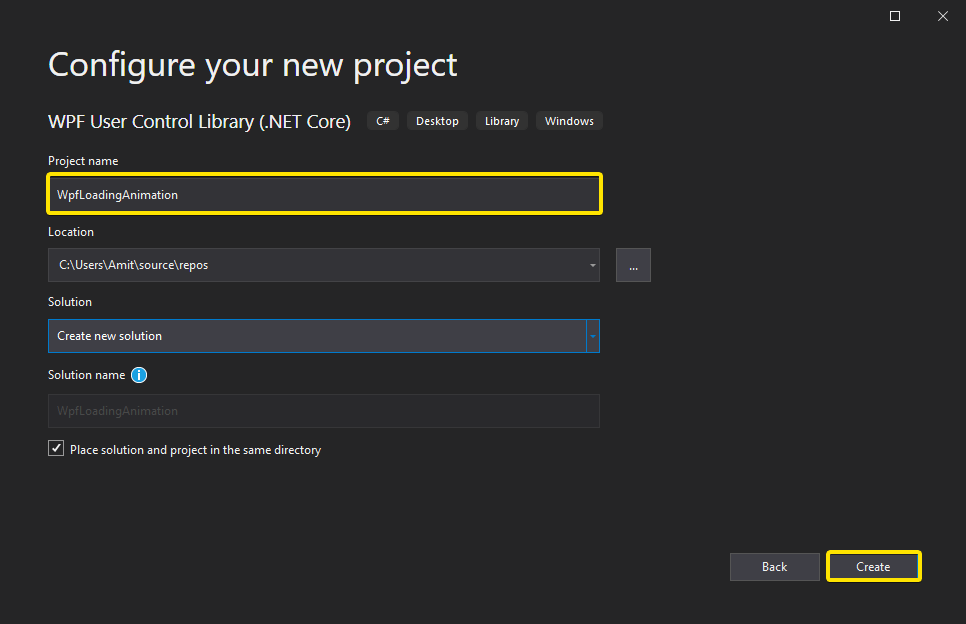Close the project configuration window

click(942, 15)
